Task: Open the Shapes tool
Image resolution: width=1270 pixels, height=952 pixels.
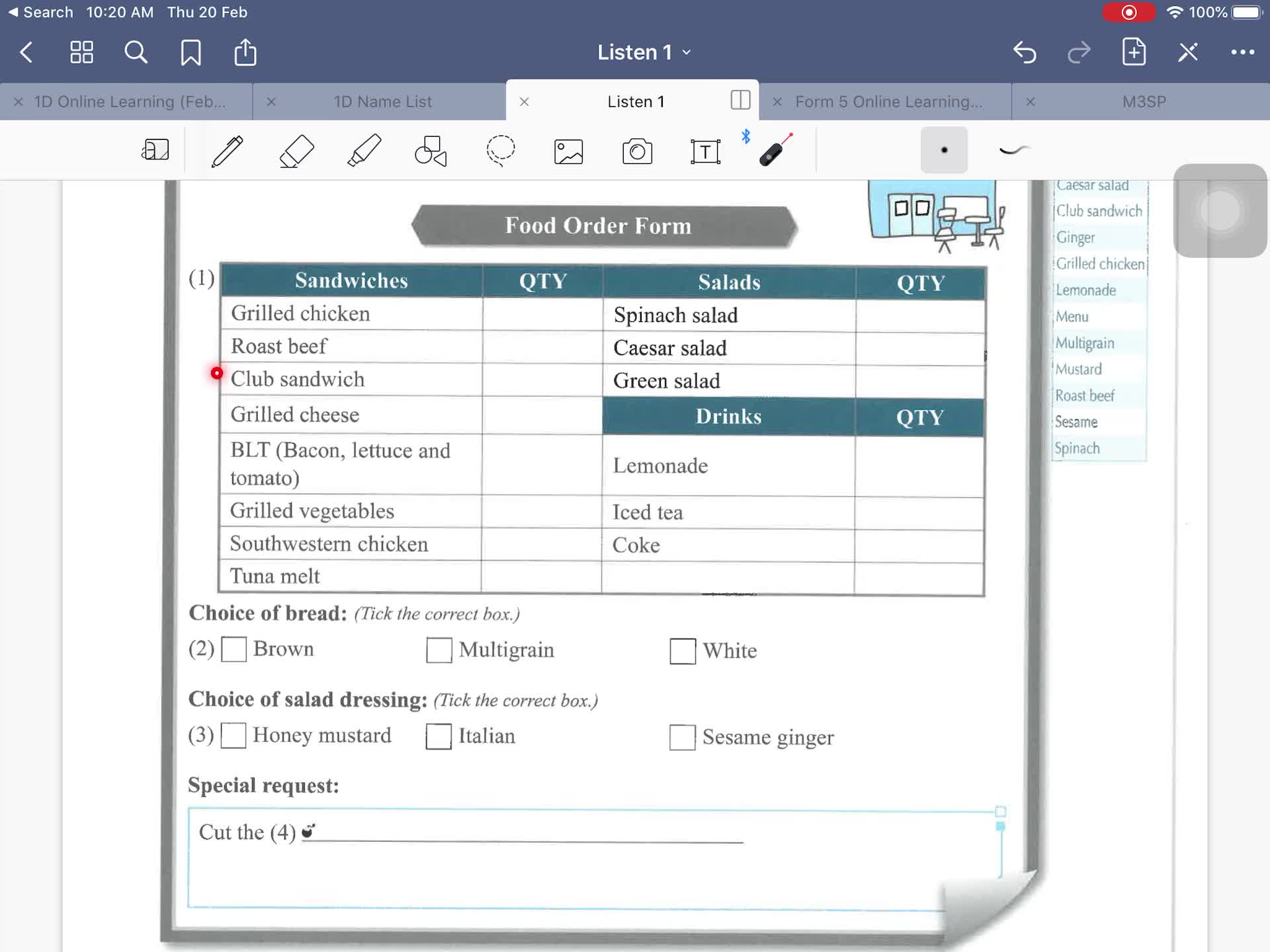Action: (x=431, y=151)
